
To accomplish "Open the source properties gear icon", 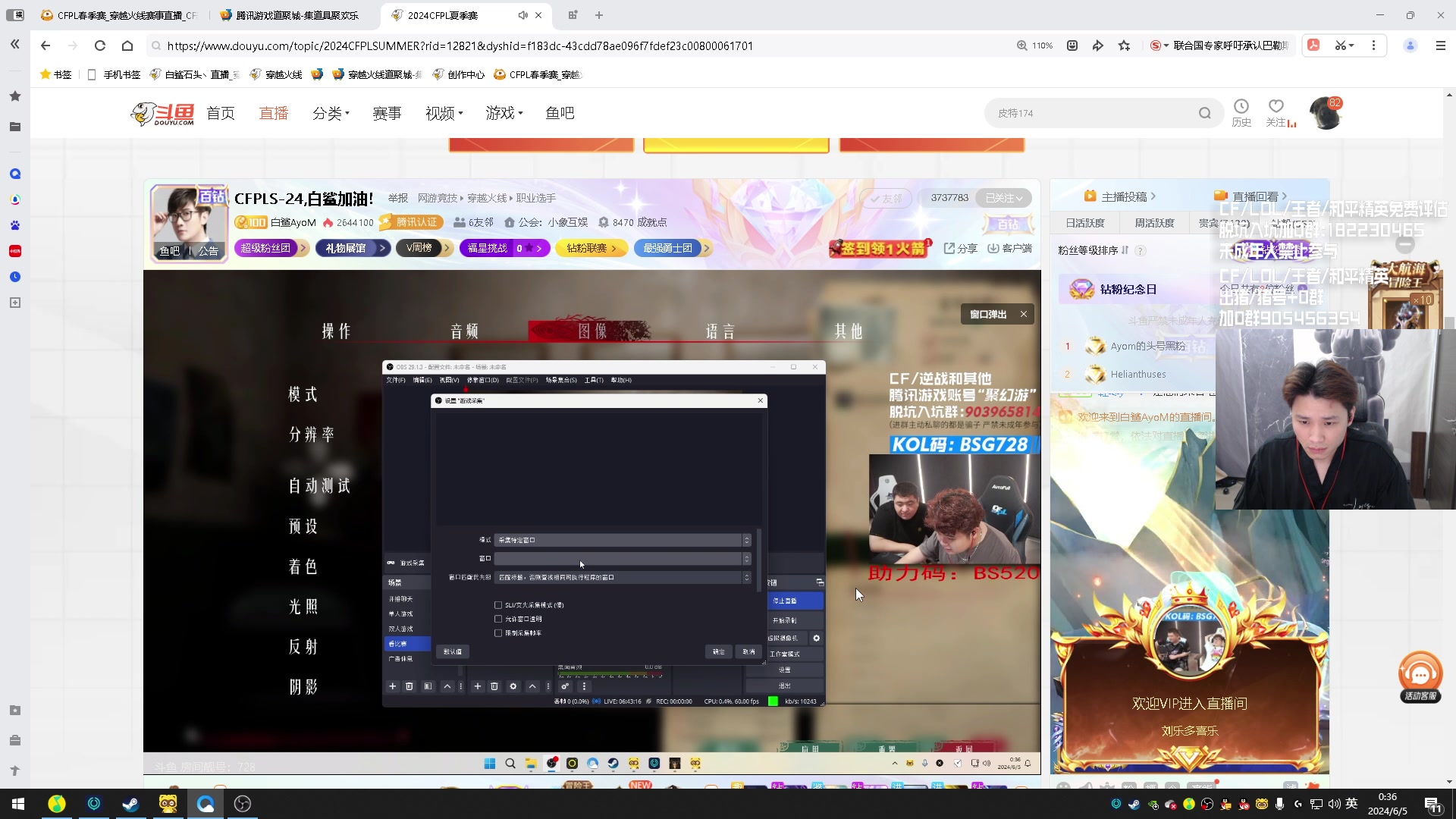I will click(513, 687).
